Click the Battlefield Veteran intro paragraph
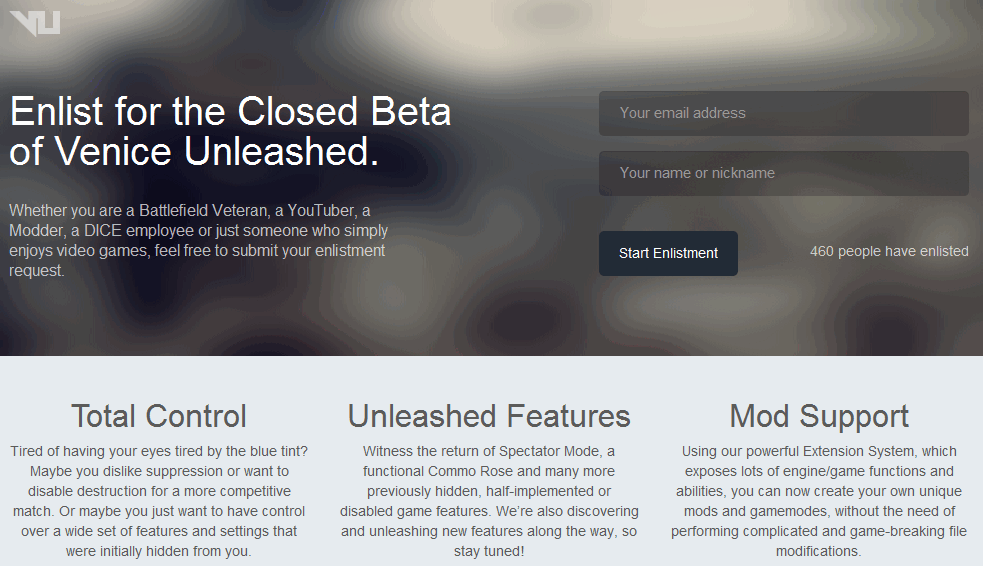Image resolution: width=983 pixels, height=566 pixels. point(199,241)
